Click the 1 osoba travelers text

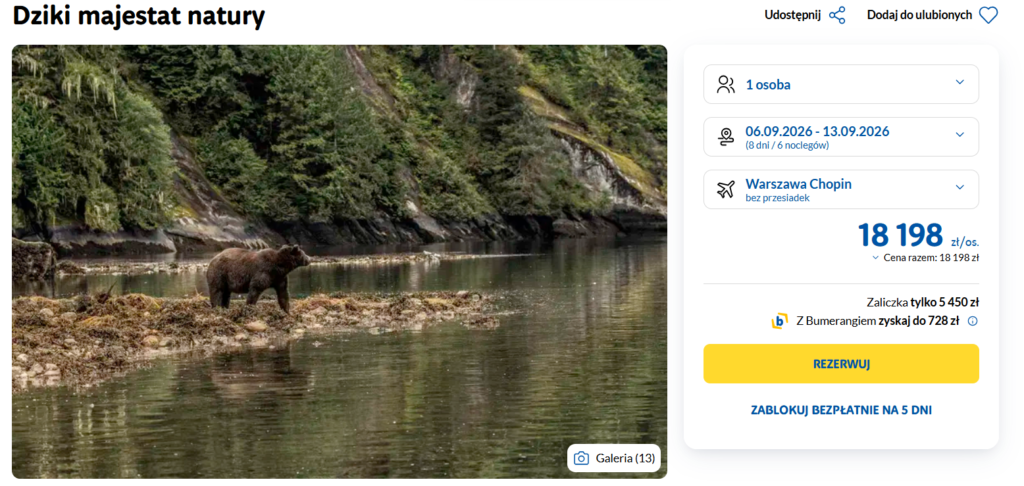coord(768,84)
